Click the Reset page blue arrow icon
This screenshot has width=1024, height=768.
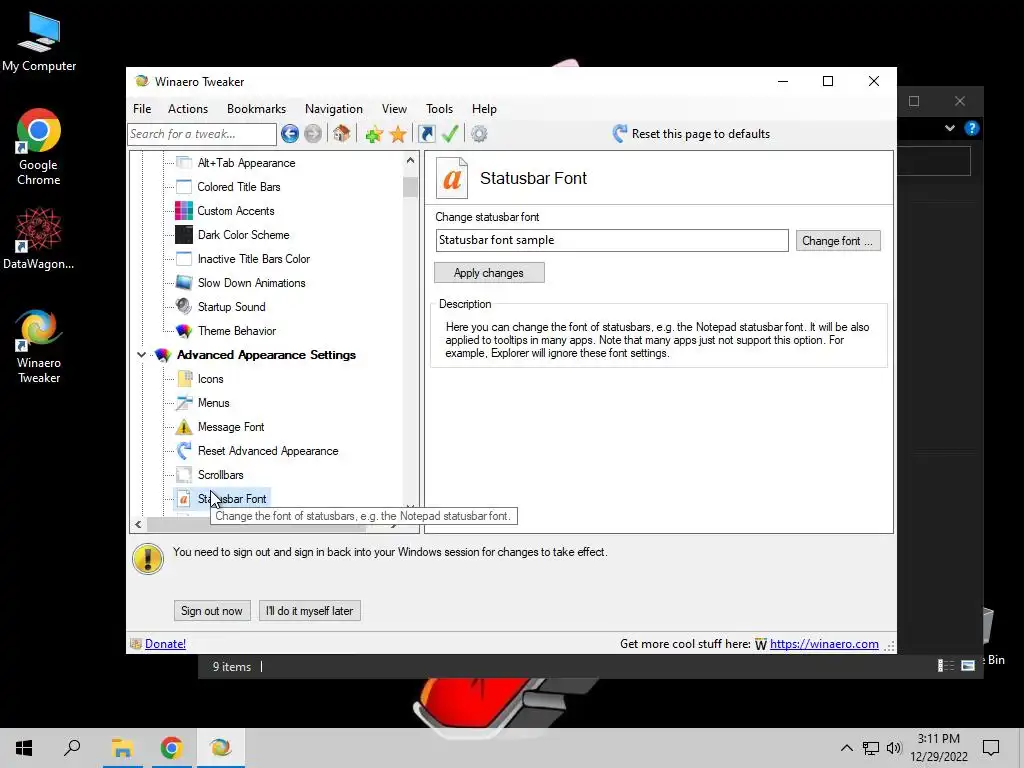pyautogui.click(x=619, y=134)
